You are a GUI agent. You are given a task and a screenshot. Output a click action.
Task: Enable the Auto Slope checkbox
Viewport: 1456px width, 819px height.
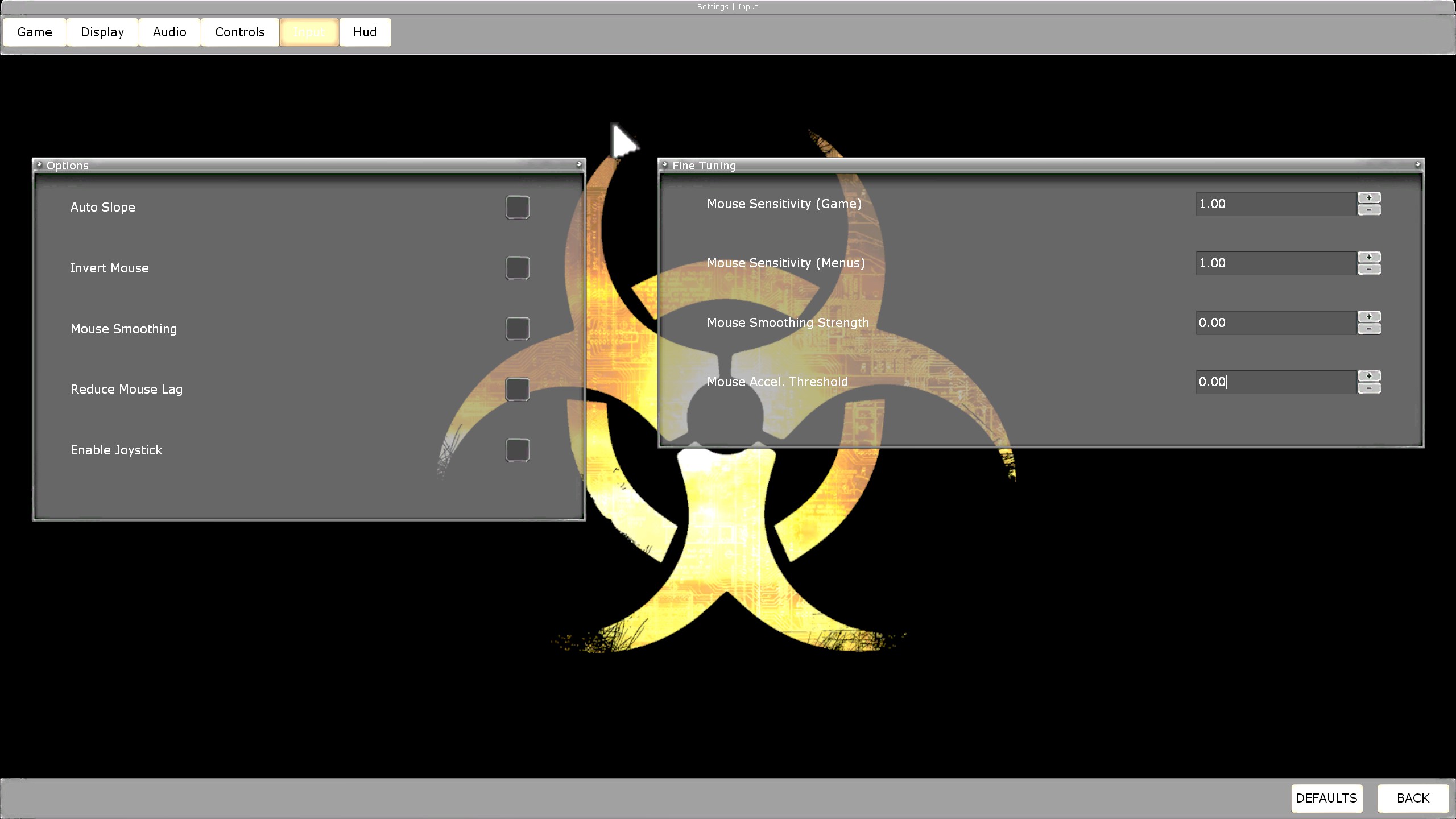tap(517, 207)
